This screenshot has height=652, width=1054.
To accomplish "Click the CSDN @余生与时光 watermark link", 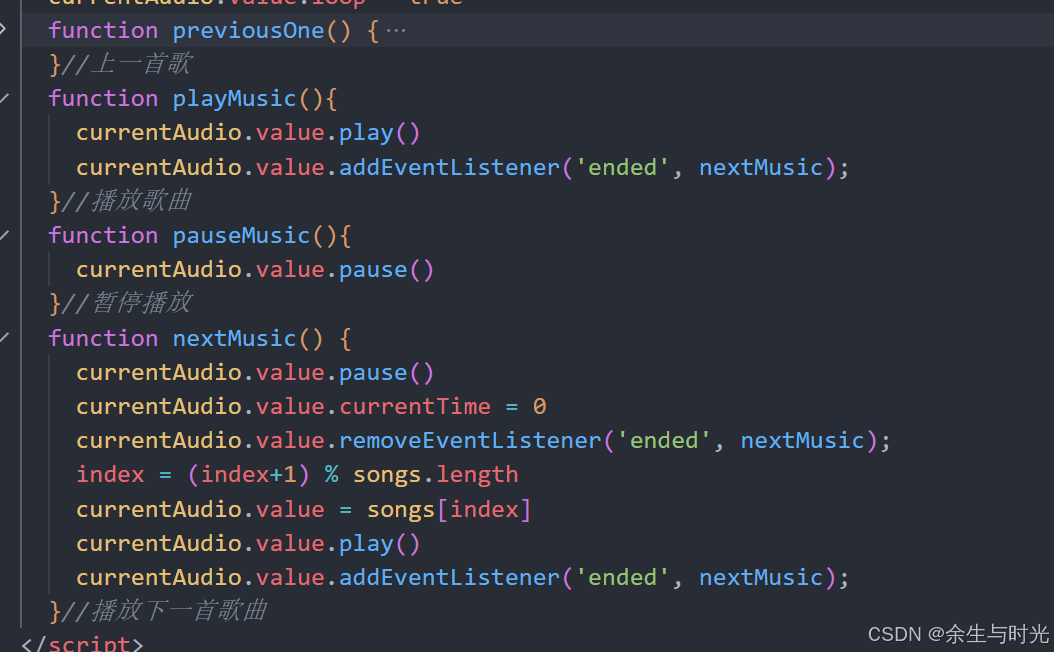I will click(x=958, y=633).
